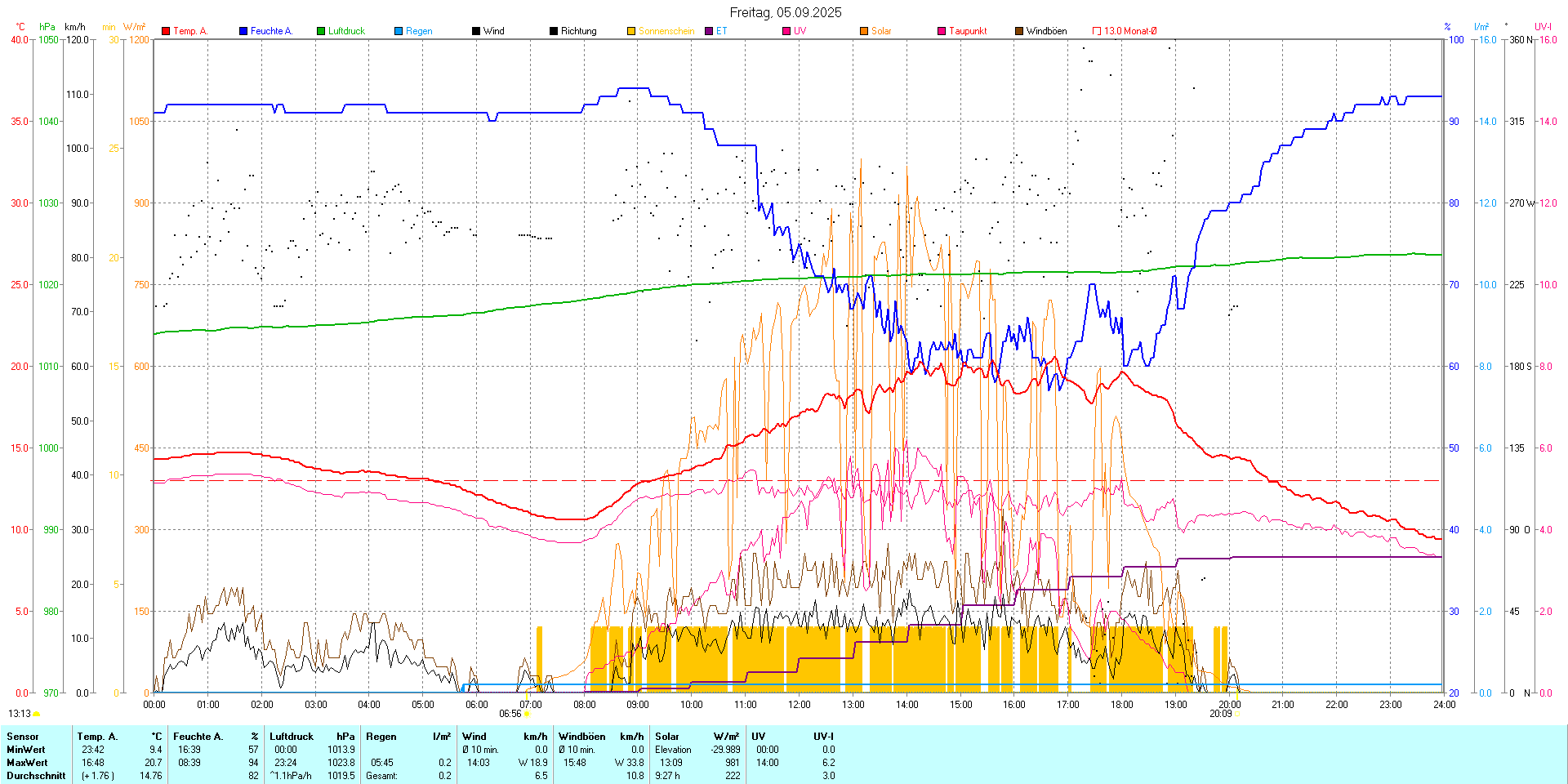The image size is (1568, 784).
Task: Click the light blue Regen legend square
Action: pos(399,31)
